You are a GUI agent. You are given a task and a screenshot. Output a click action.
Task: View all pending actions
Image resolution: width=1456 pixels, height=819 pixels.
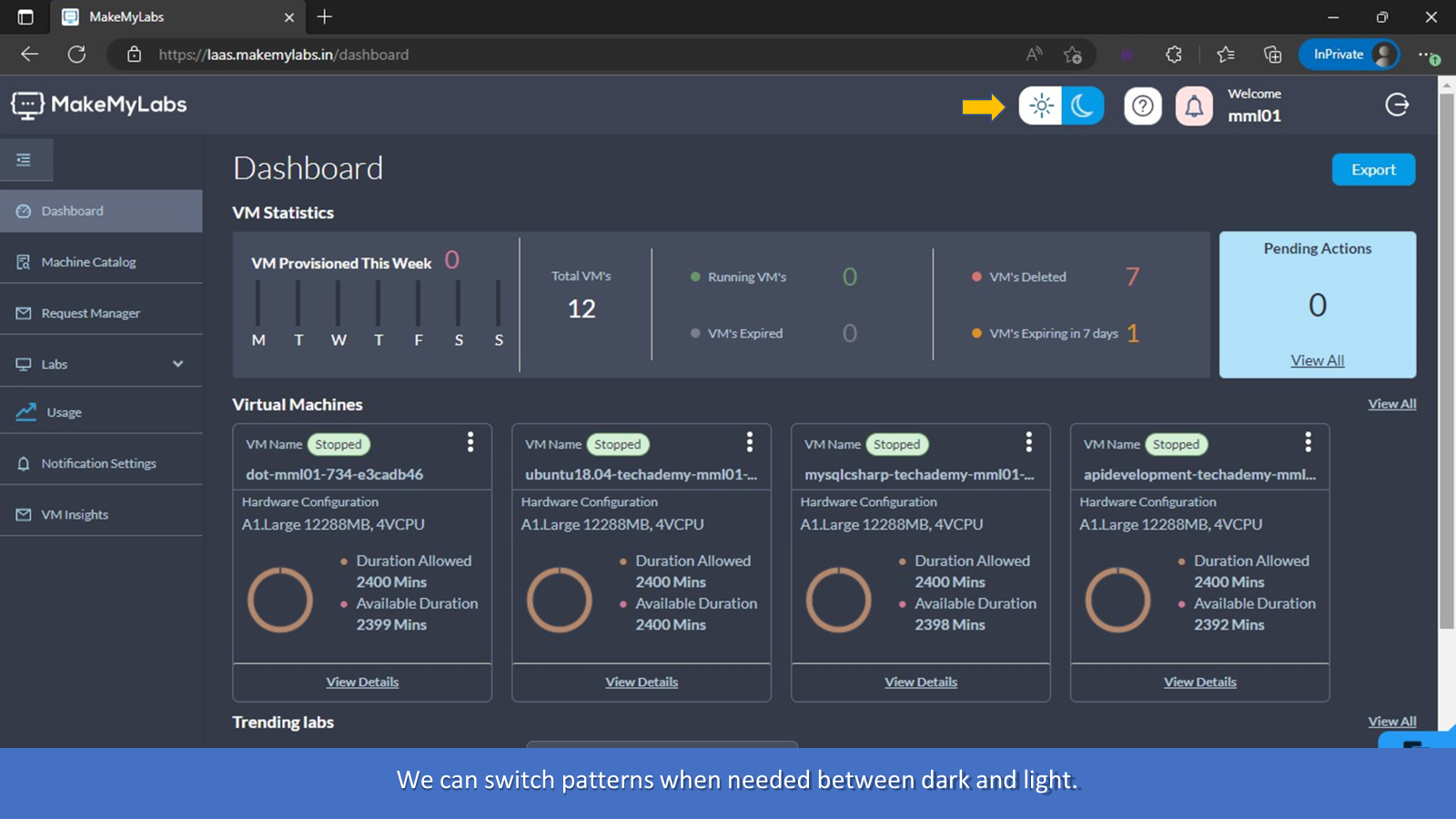point(1317,360)
